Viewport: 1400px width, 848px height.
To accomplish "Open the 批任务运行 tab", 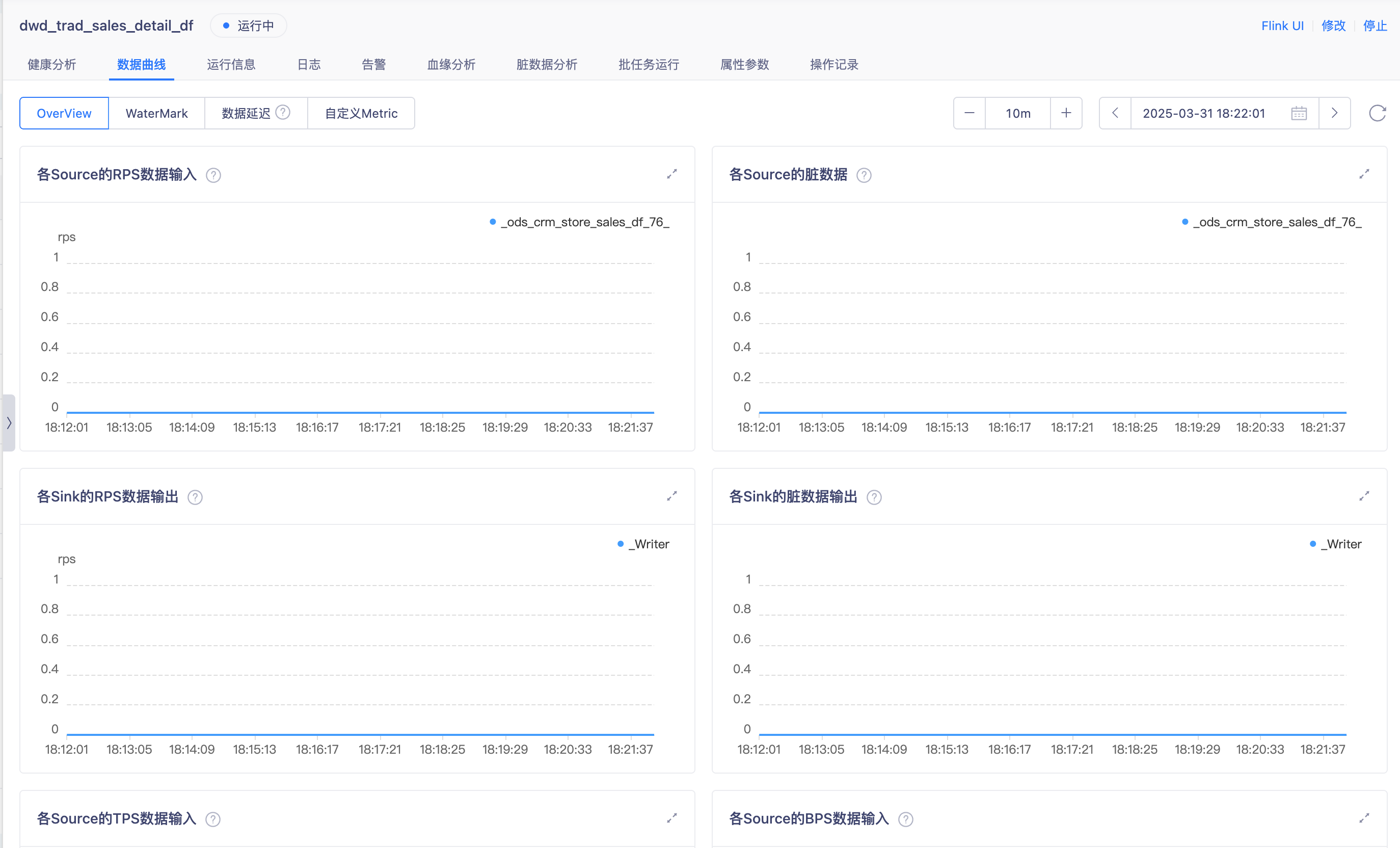I will click(x=649, y=64).
